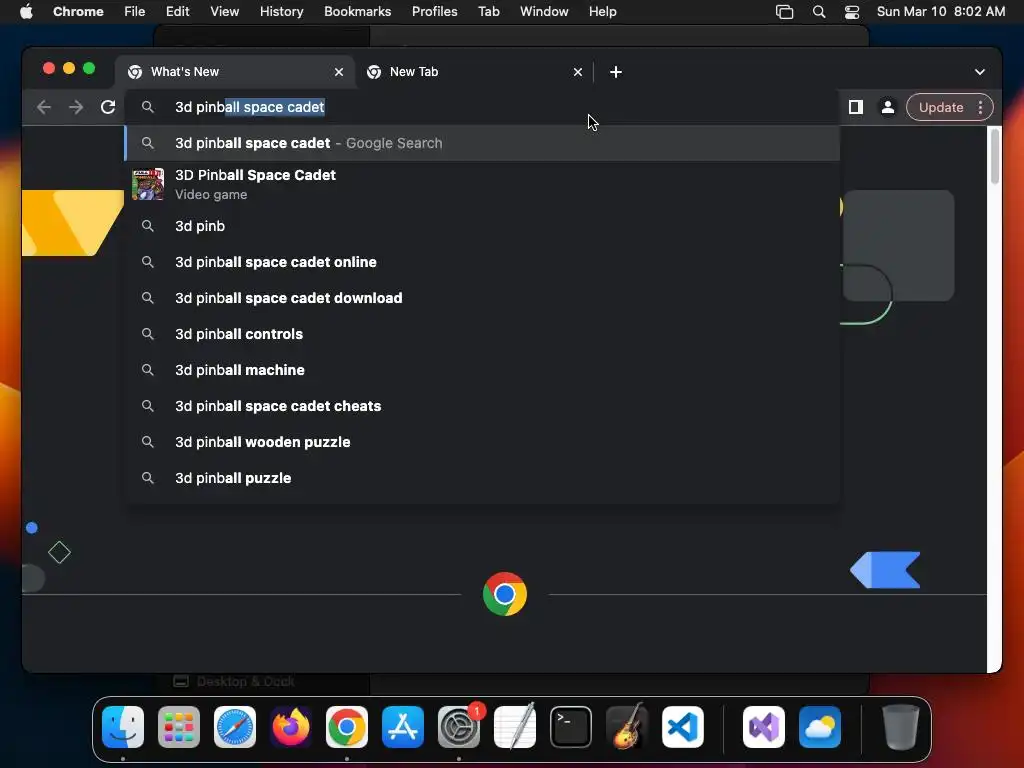
Task: Open the Bookmarks menu
Action: 357,12
